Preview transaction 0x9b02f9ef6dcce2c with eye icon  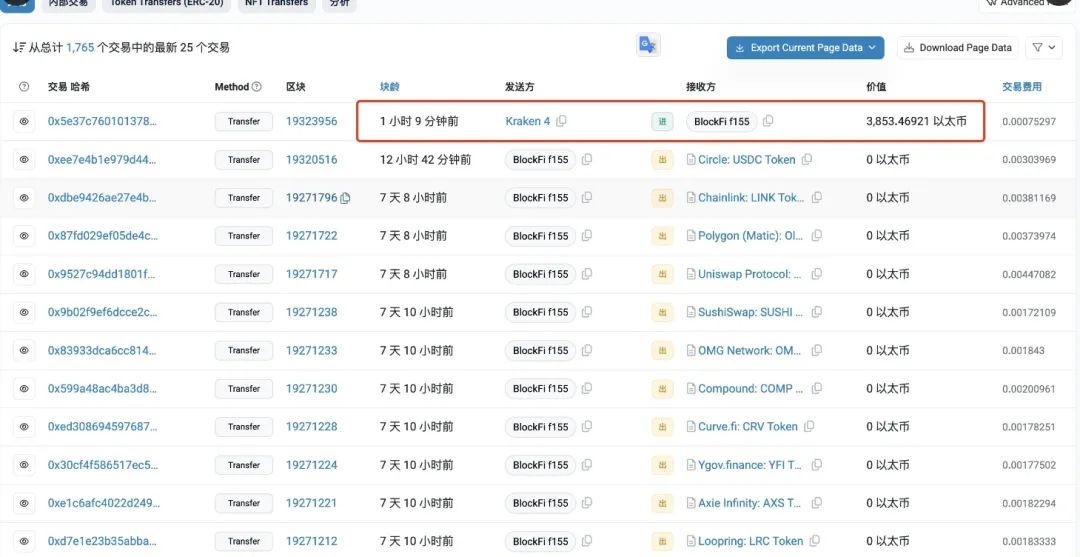[24, 313]
